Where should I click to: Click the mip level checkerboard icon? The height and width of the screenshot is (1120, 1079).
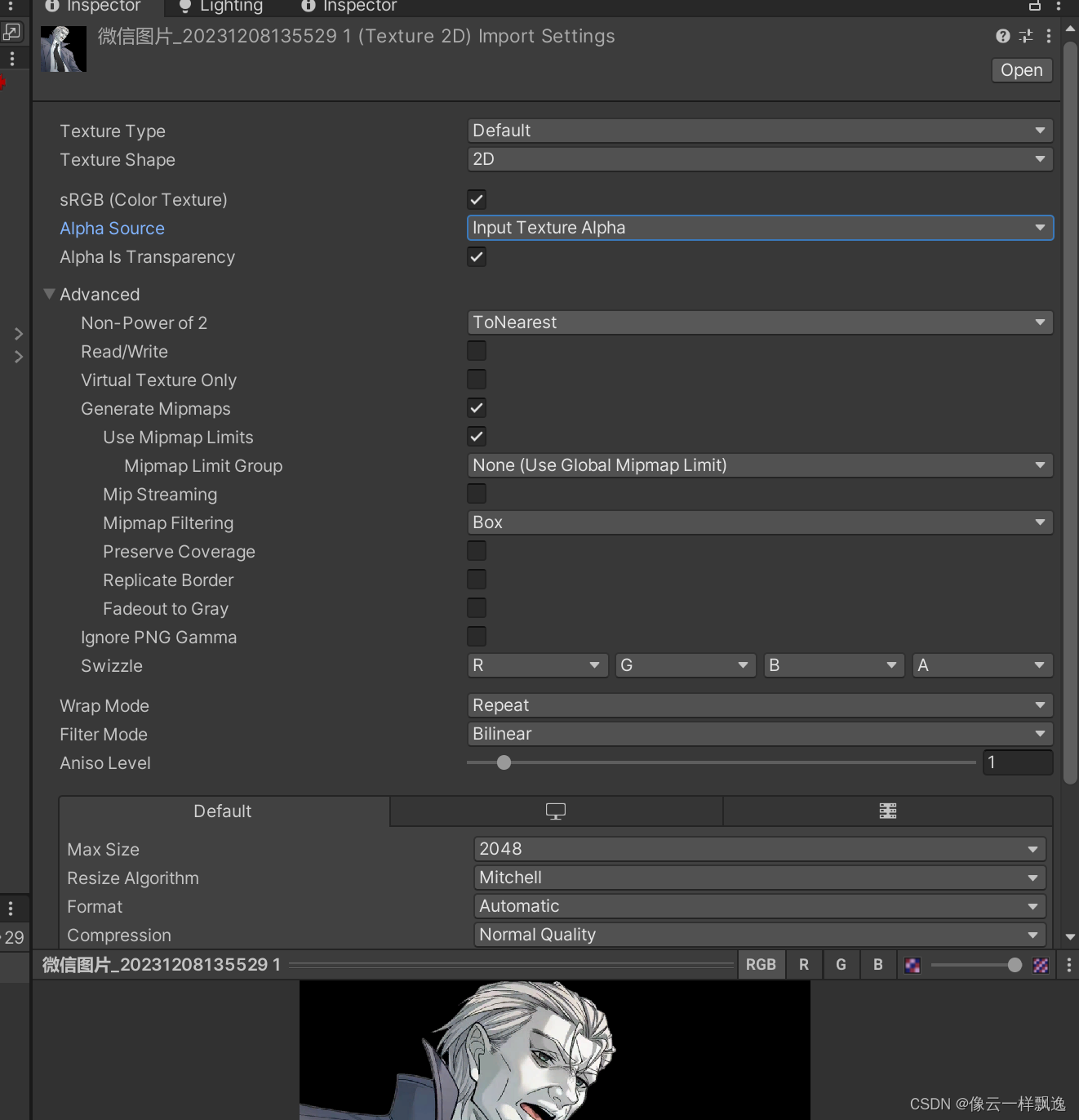[1041, 965]
